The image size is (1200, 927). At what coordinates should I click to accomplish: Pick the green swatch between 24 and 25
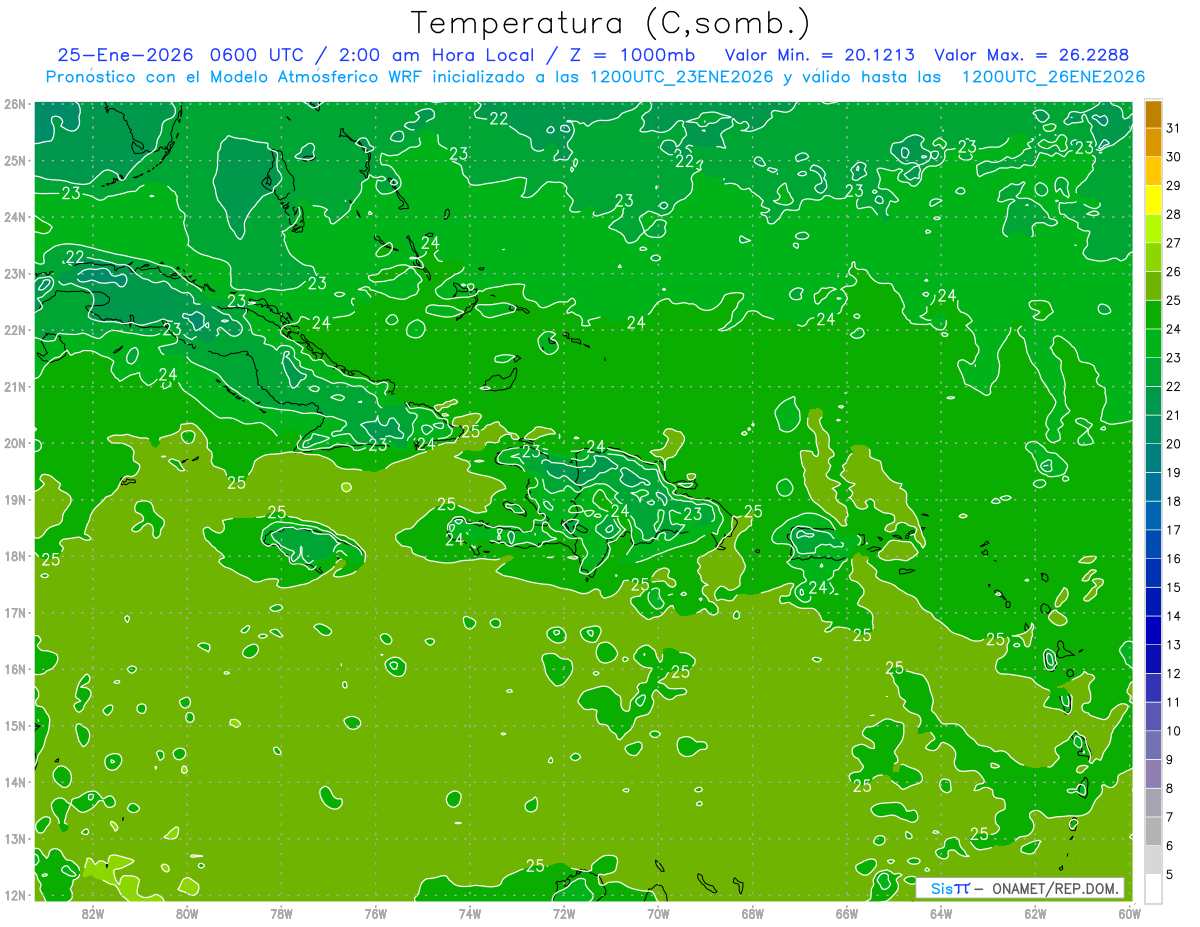[1153, 315]
